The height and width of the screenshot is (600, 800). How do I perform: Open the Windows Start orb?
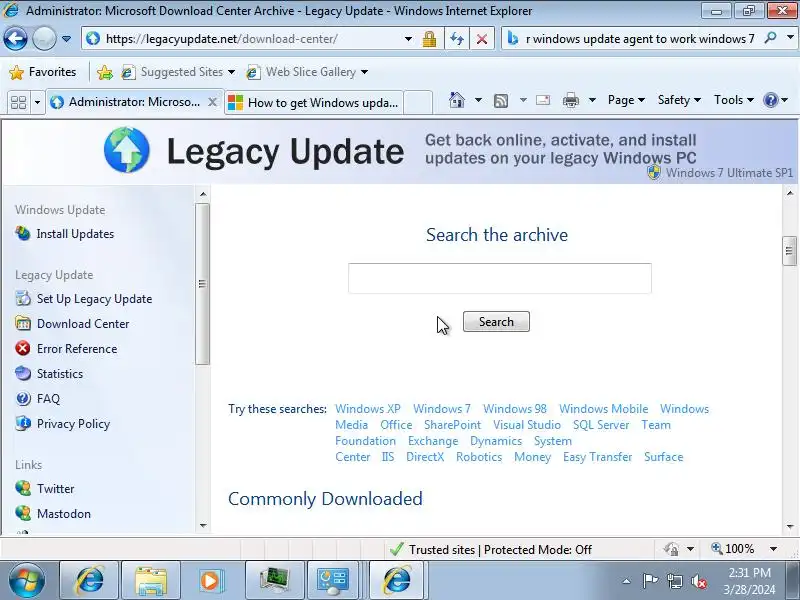coord(26,580)
